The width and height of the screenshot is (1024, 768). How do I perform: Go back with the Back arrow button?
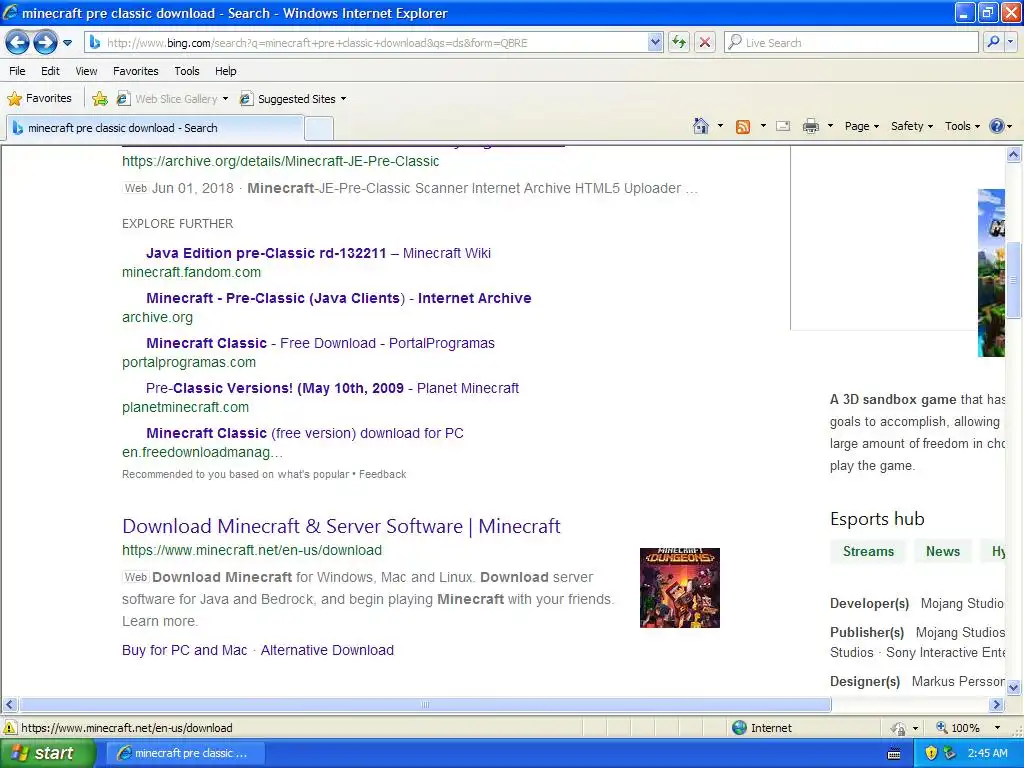tap(17, 43)
